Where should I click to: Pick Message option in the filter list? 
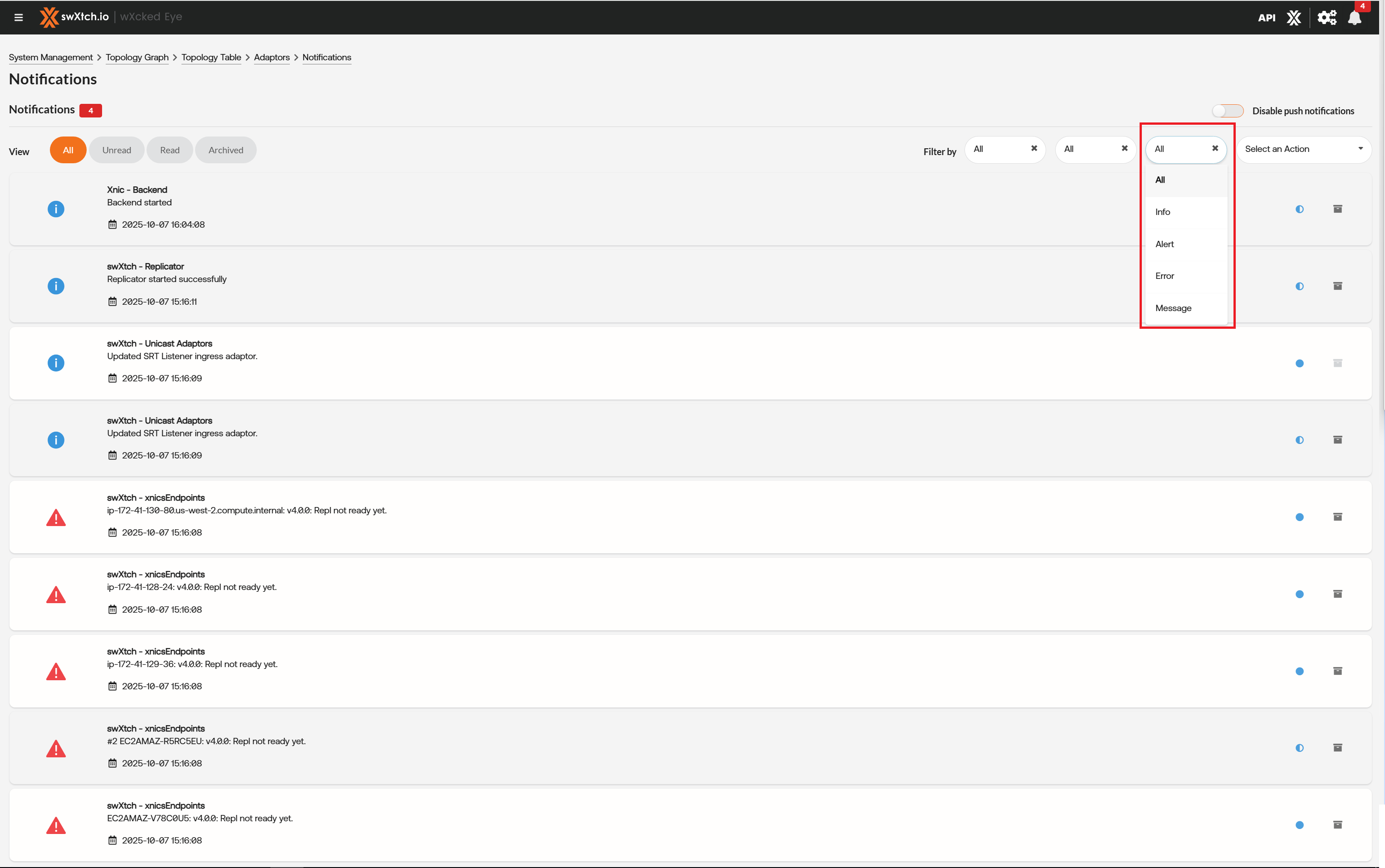click(x=1173, y=308)
